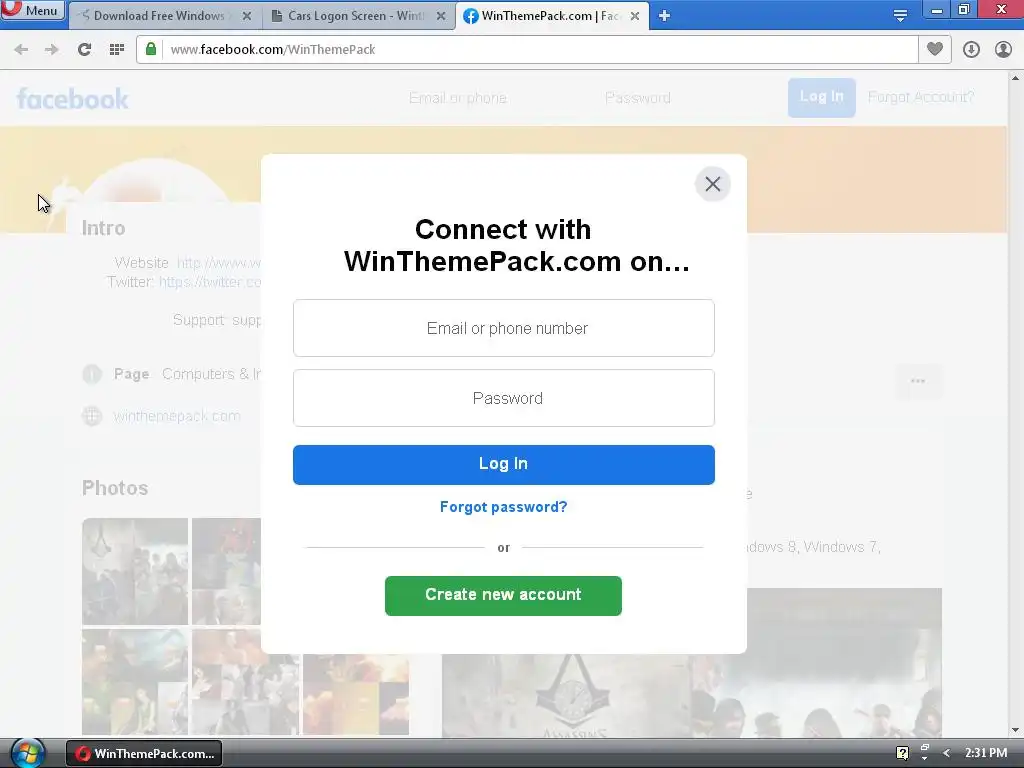Close the WinThemePack.com Facebook tab
Viewport: 1024px width, 768px height.
[x=635, y=16]
